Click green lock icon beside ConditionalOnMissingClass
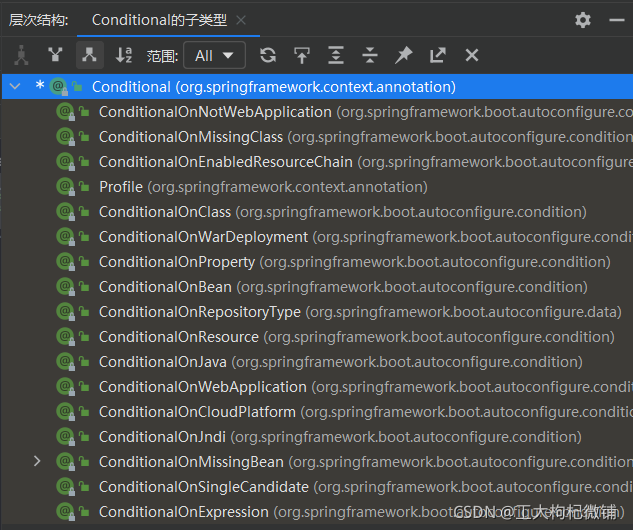 pyautogui.click(x=84, y=136)
